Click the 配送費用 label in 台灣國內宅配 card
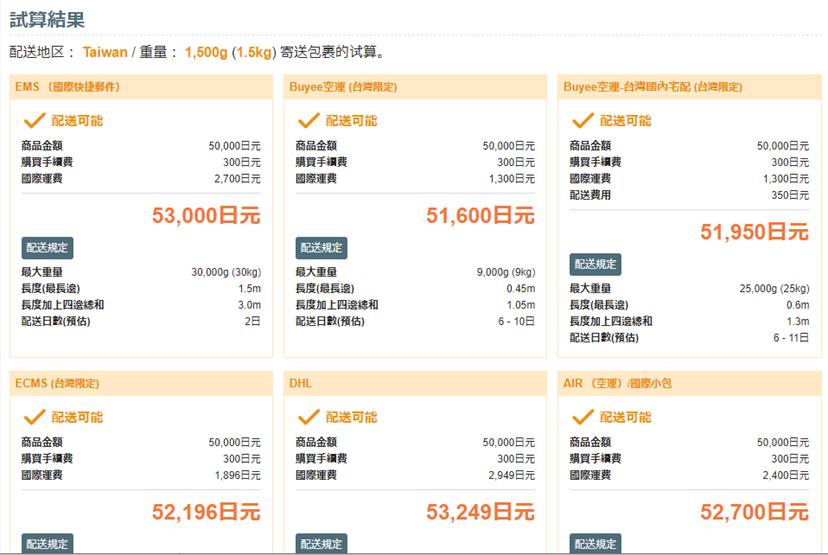Viewport: 828px width, 555px height. pos(590,195)
